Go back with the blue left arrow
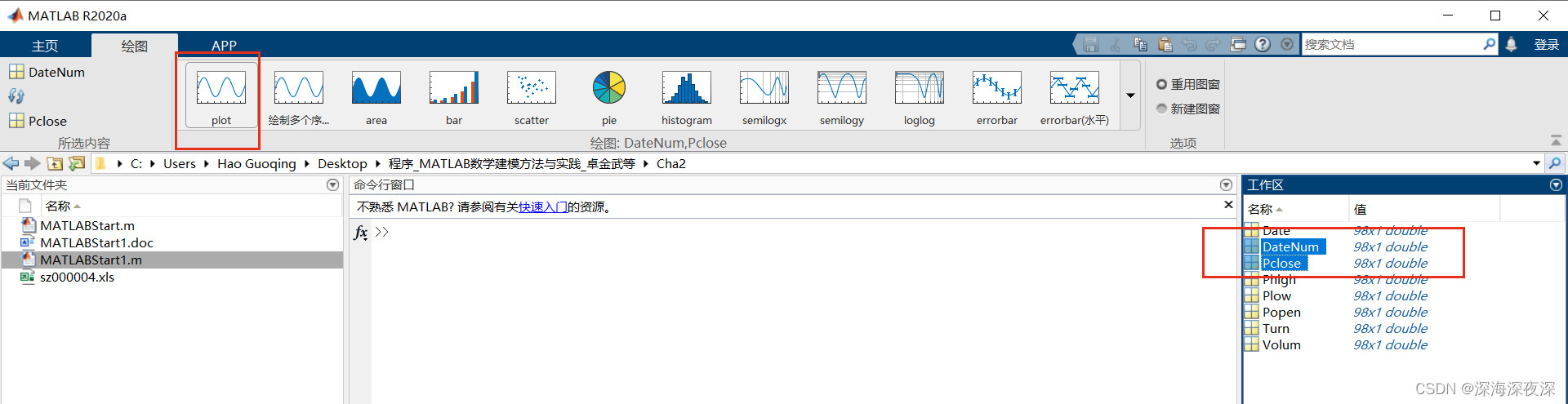1568x404 pixels. click(x=11, y=163)
